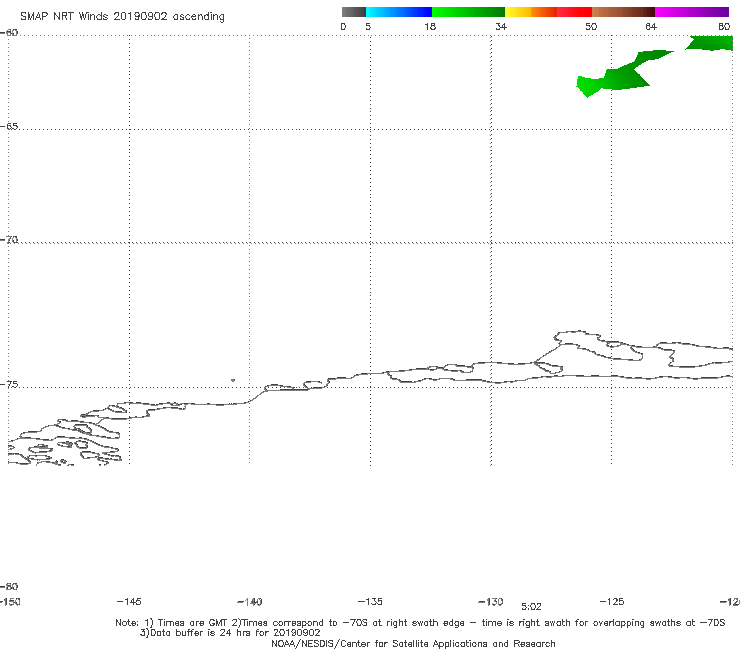Click the yellow-orange segment of the color bar
This screenshot has height=650, width=740.
pos(530,12)
